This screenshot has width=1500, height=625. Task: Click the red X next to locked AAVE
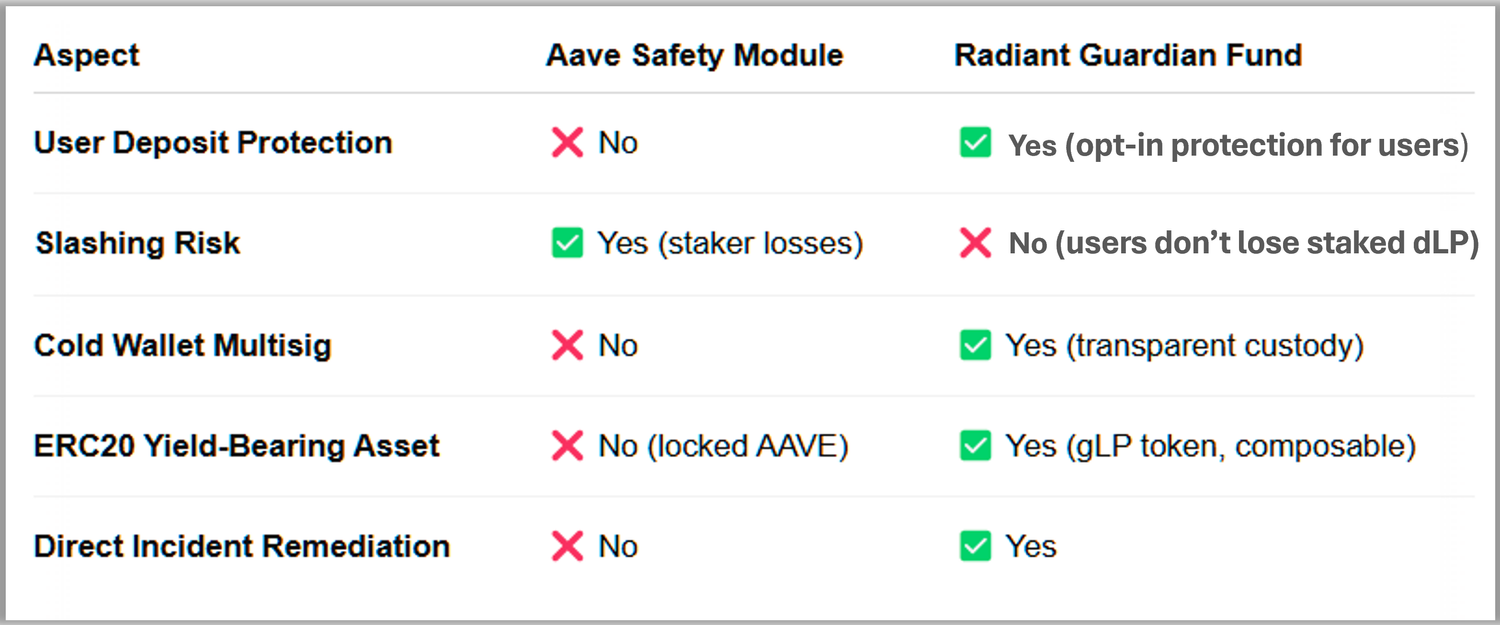[567, 446]
